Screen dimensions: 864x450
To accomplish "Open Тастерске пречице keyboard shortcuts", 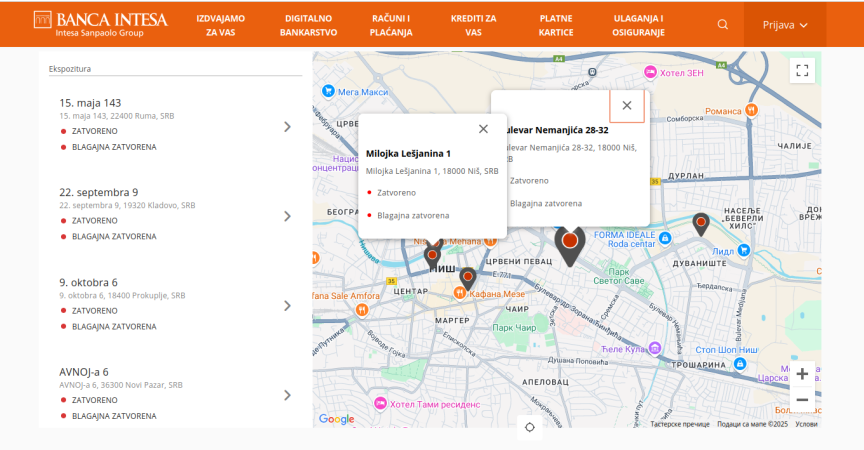I will pyautogui.click(x=679, y=424).
